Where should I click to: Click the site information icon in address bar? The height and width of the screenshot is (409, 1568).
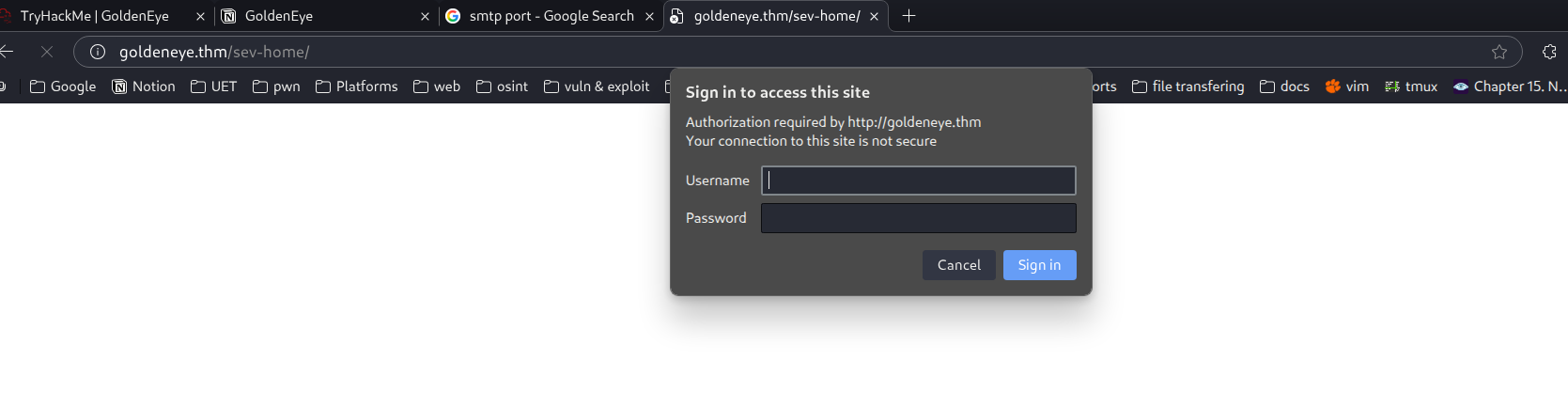(x=97, y=52)
